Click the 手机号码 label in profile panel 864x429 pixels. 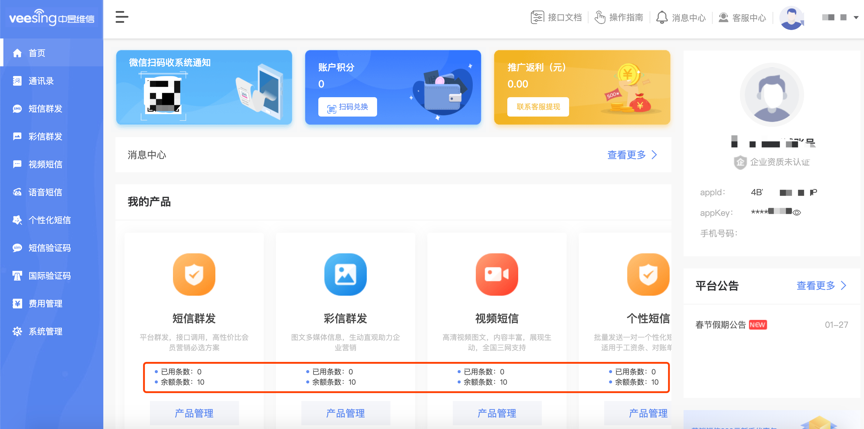click(719, 233)
